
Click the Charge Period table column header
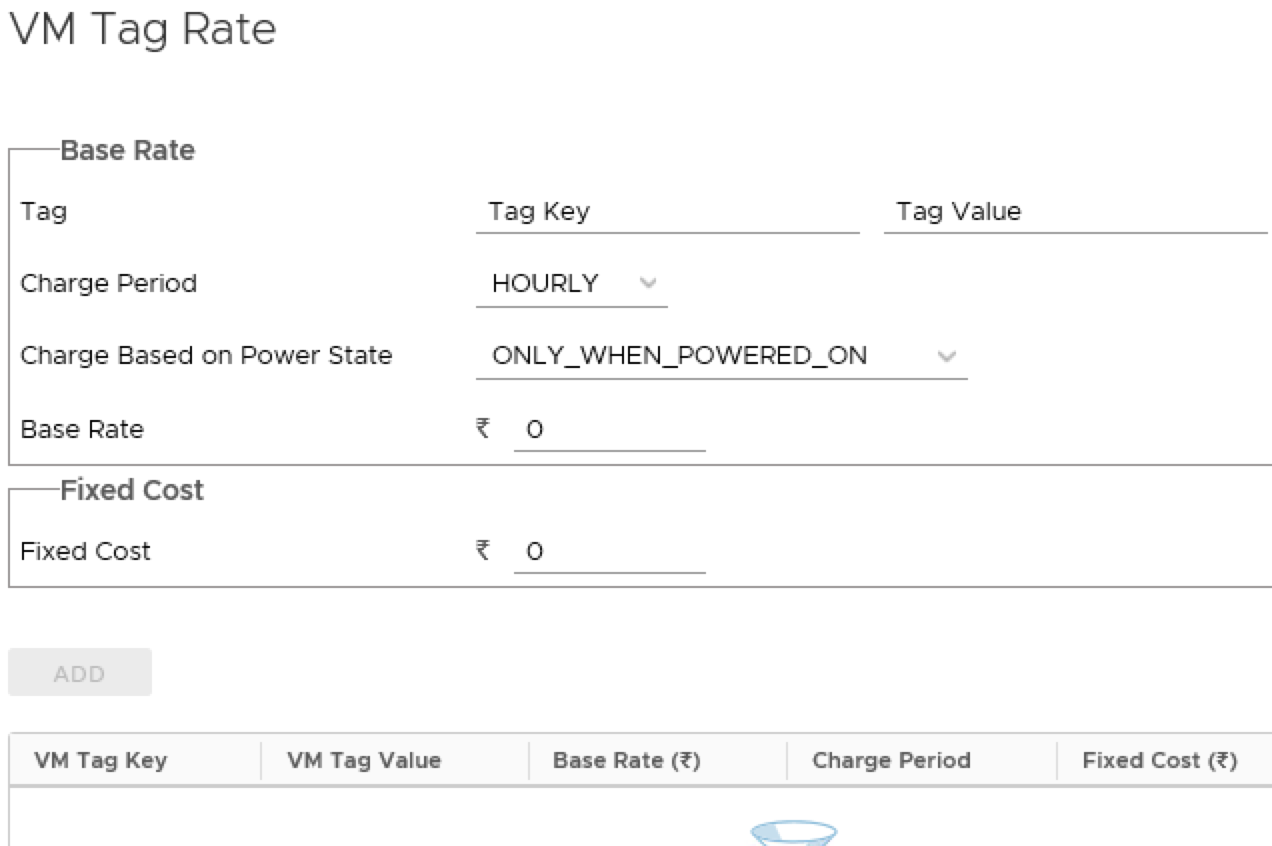(x=891, y=761)
